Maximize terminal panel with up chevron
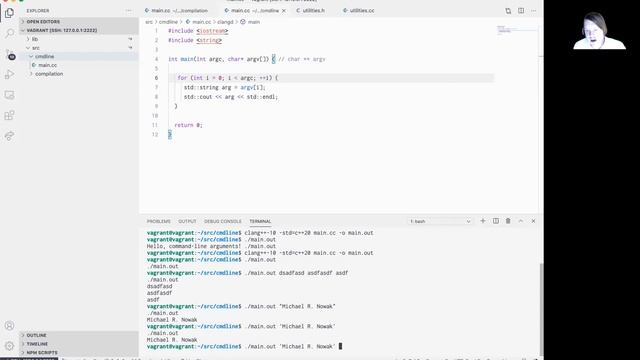The width and height of the screenshot is (640, 360). point(521,221)
